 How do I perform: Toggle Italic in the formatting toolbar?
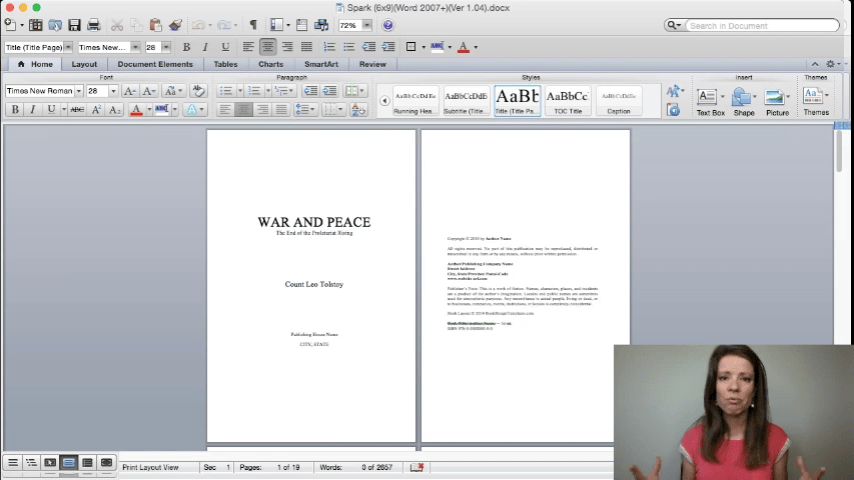pyautogui.click(x=205, y=47)
